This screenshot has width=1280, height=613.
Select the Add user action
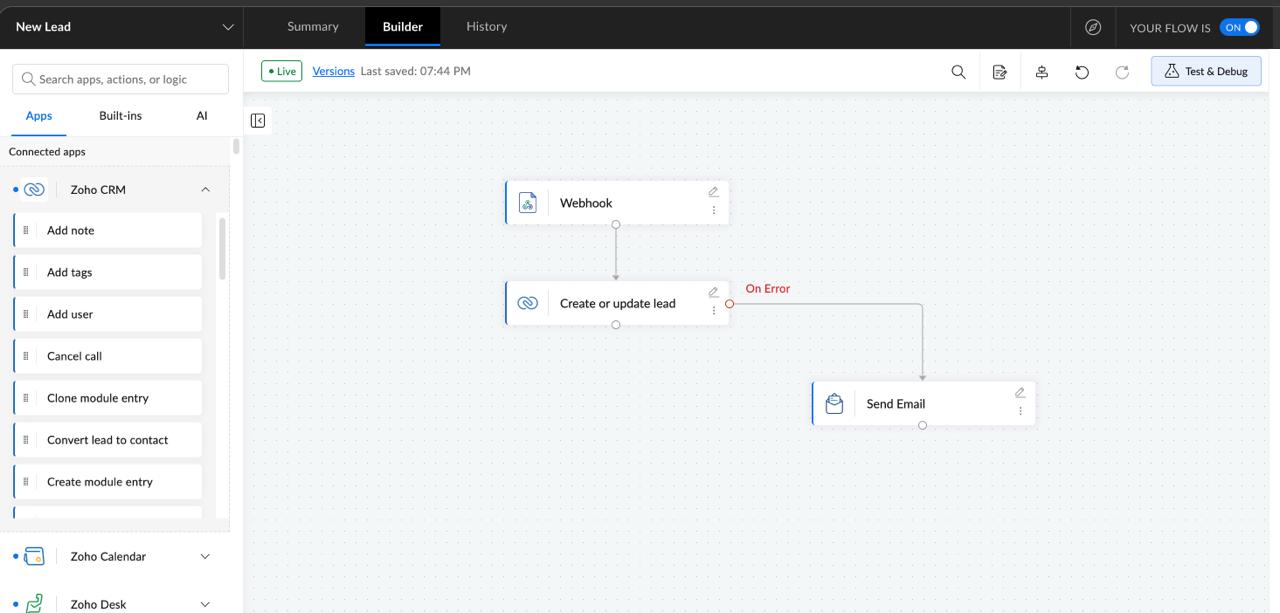[x=108, y=314]
